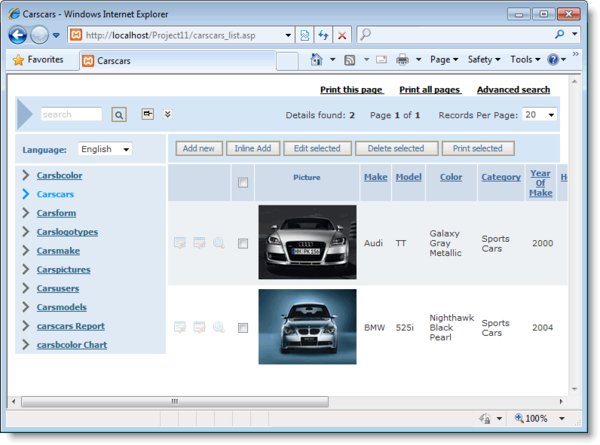Refresh the page using address bar icon
600x445 pixels.
(323, 35)
